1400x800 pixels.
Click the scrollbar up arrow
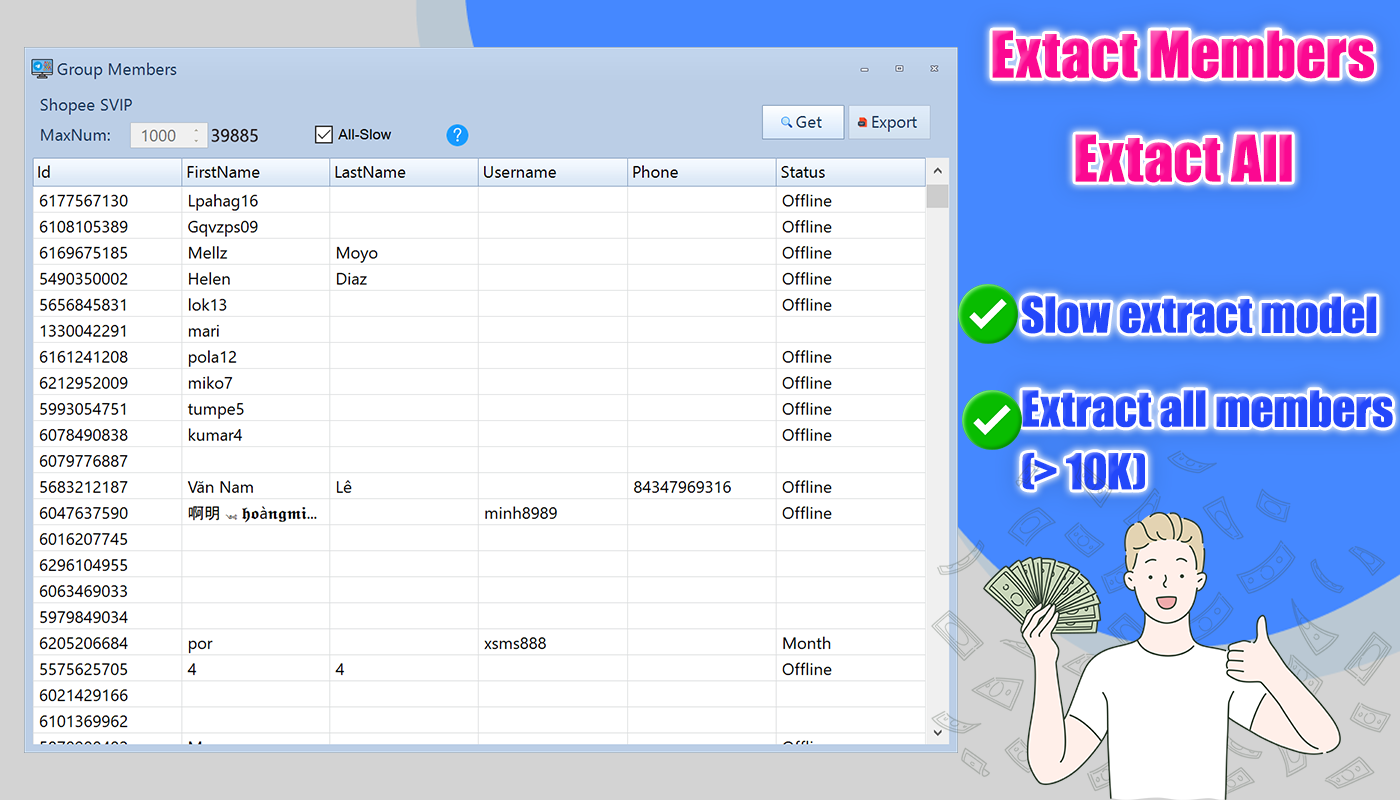[x=937, y=170]
